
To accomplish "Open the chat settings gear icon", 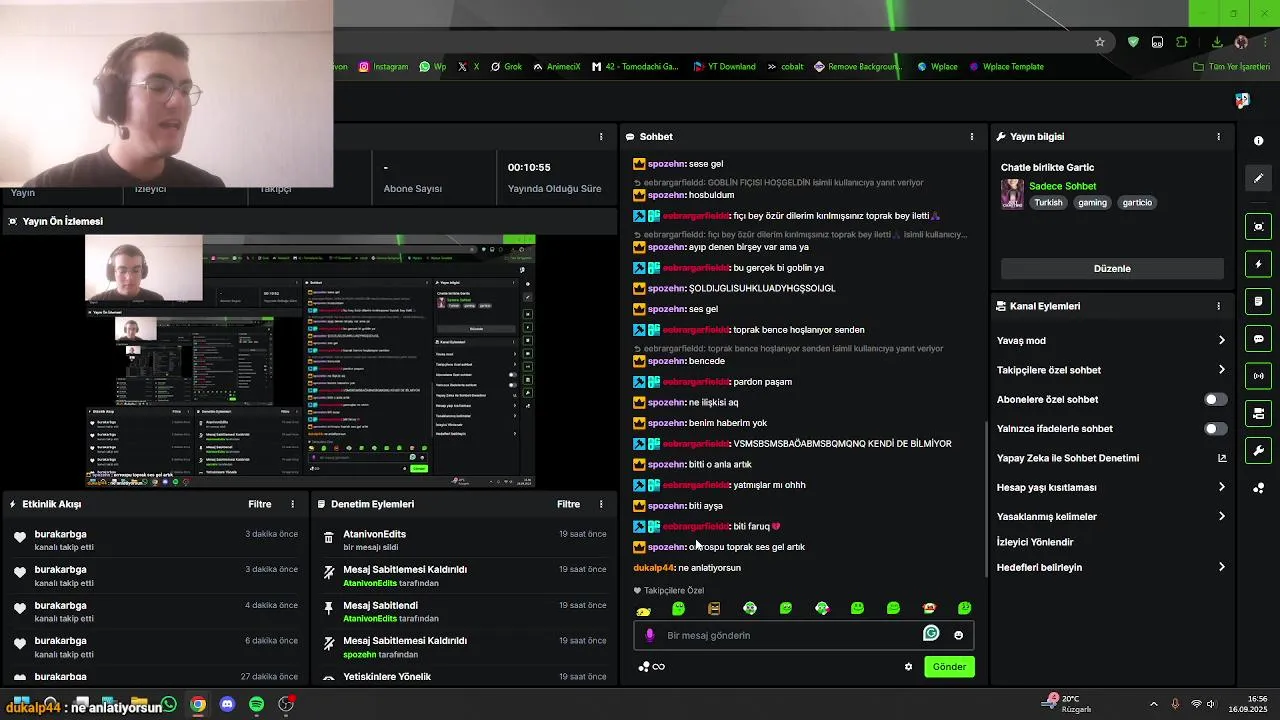I will pos(908,667).
